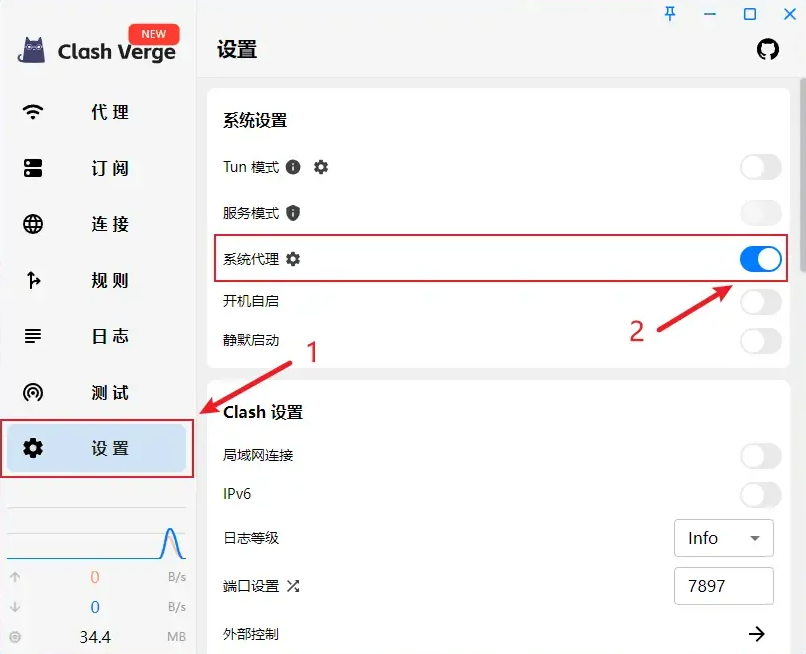Select the 设置 sidebar label
This screenshot has width=806, height=654.
110,448
